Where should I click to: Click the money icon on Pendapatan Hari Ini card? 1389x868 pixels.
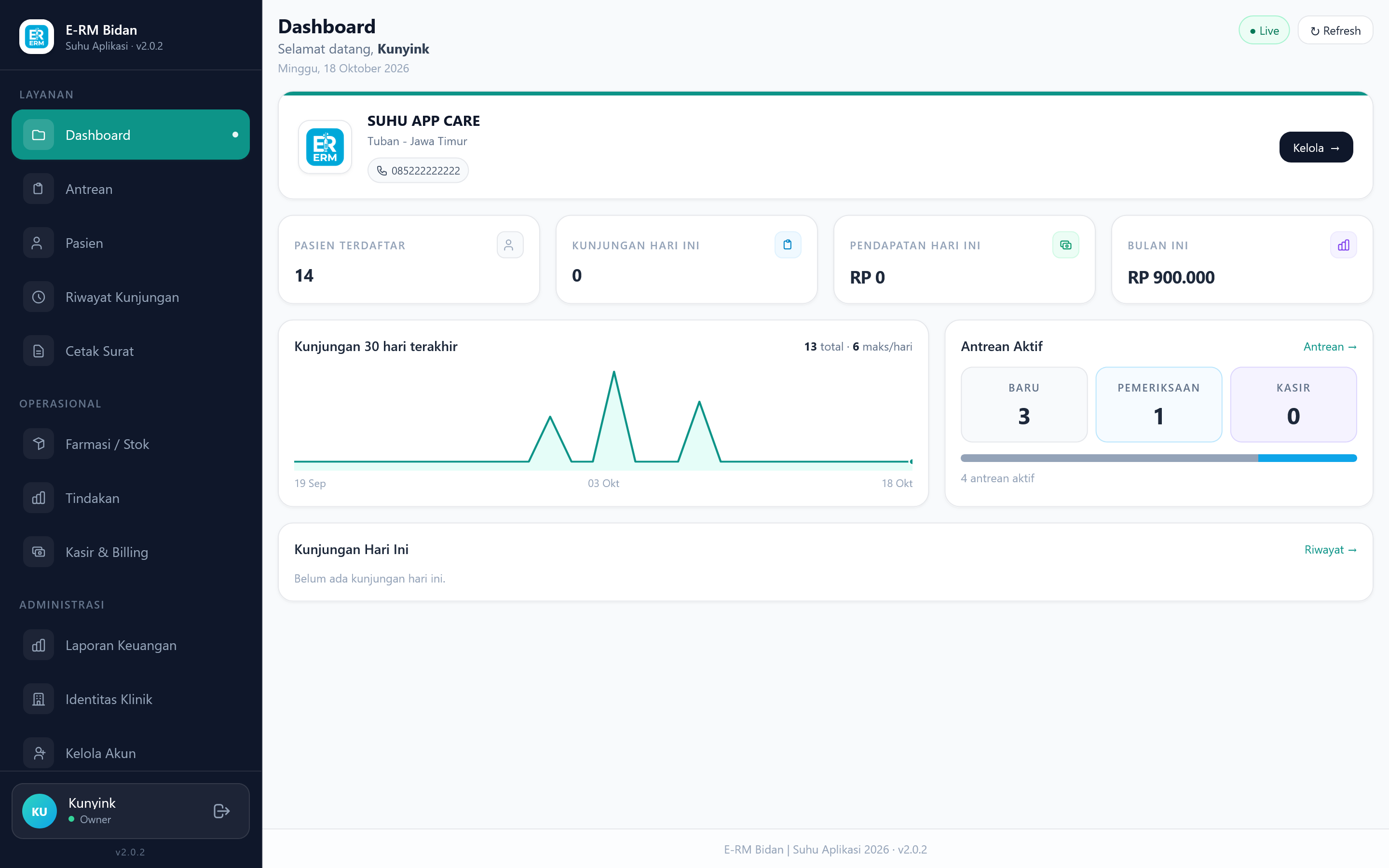tap(1065, 245)
